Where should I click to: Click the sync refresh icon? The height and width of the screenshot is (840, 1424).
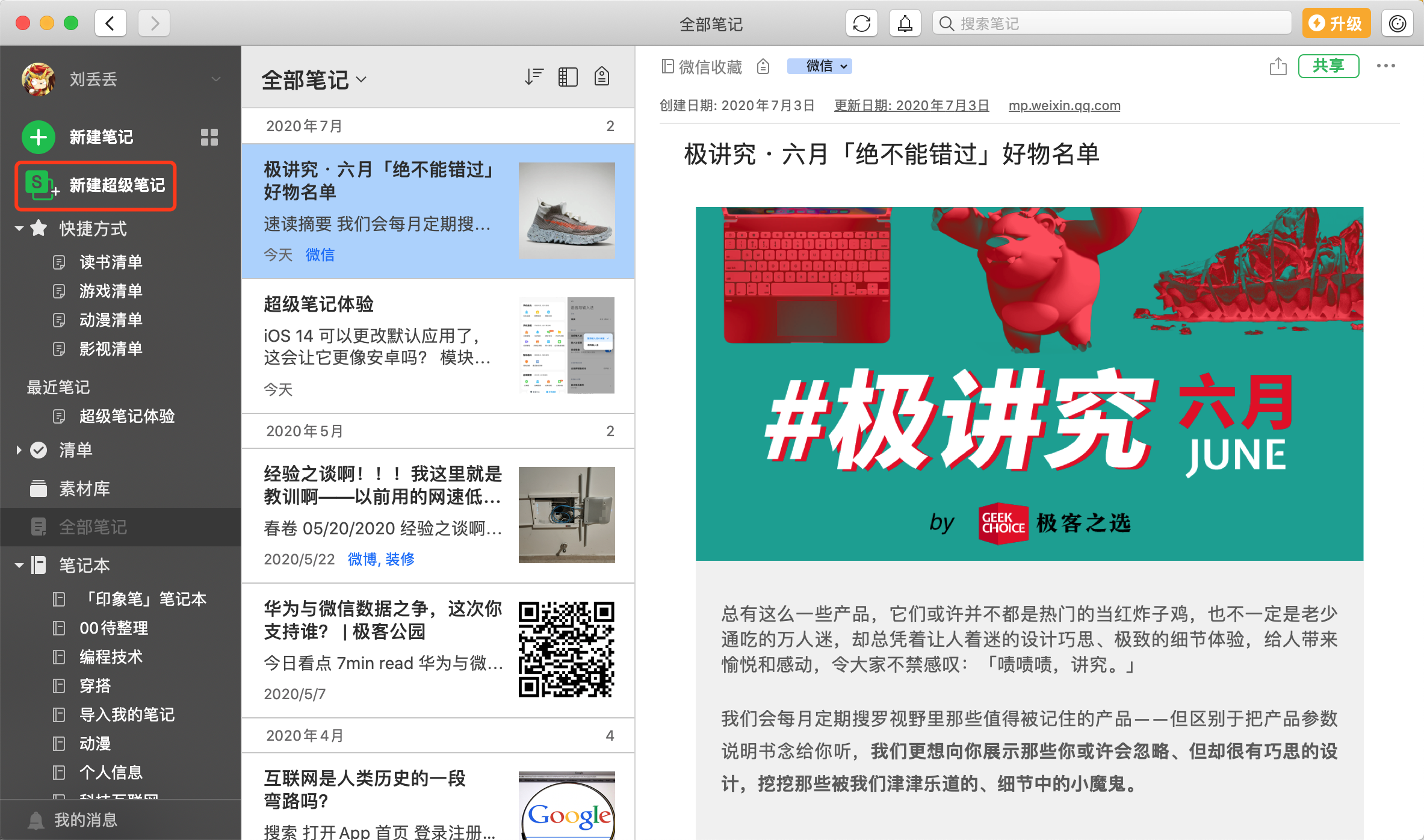click(x=862, y=23)
